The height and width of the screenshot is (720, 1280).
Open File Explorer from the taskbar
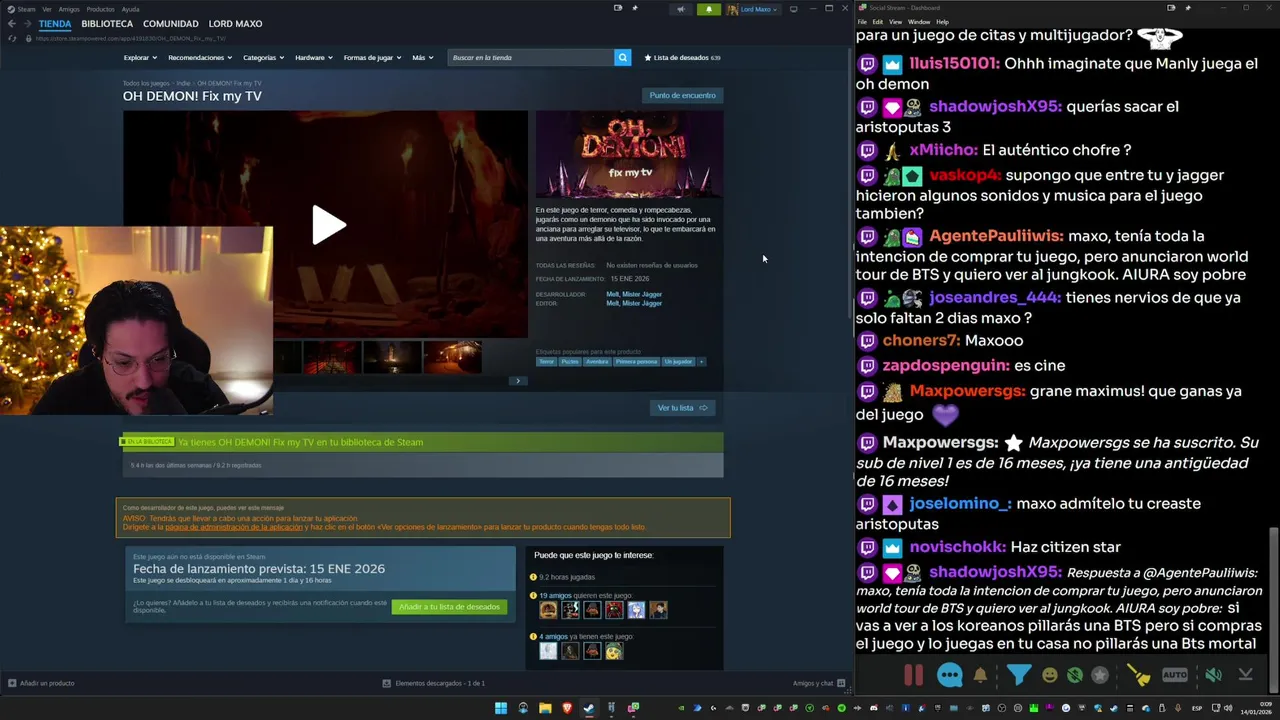click(x=545, y=708)
